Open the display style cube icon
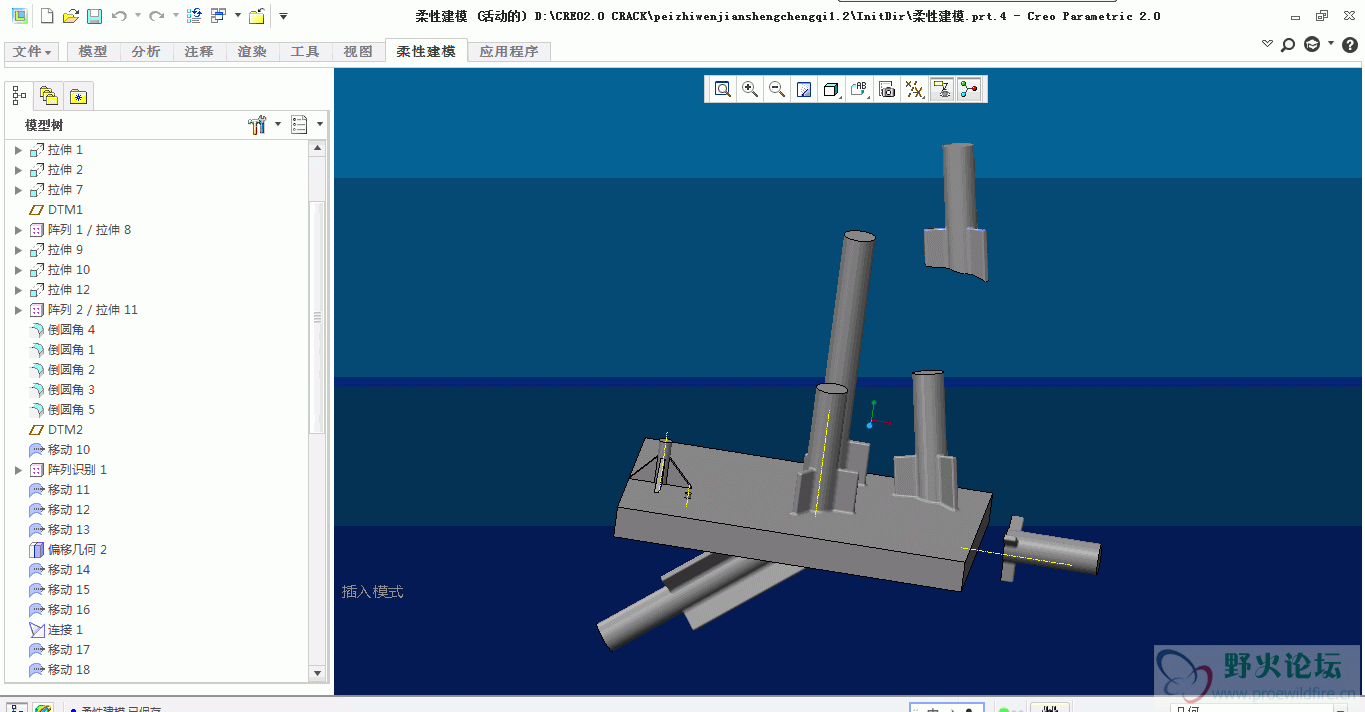The width and height of the screenshot is (1365, 712). (831, 89)
